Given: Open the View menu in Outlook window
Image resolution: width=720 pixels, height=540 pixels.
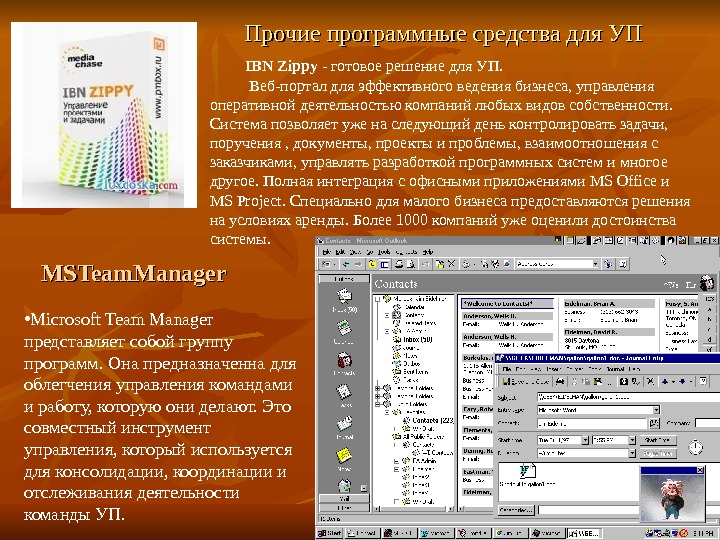Looking at the screenshot, I should (355, 252).
